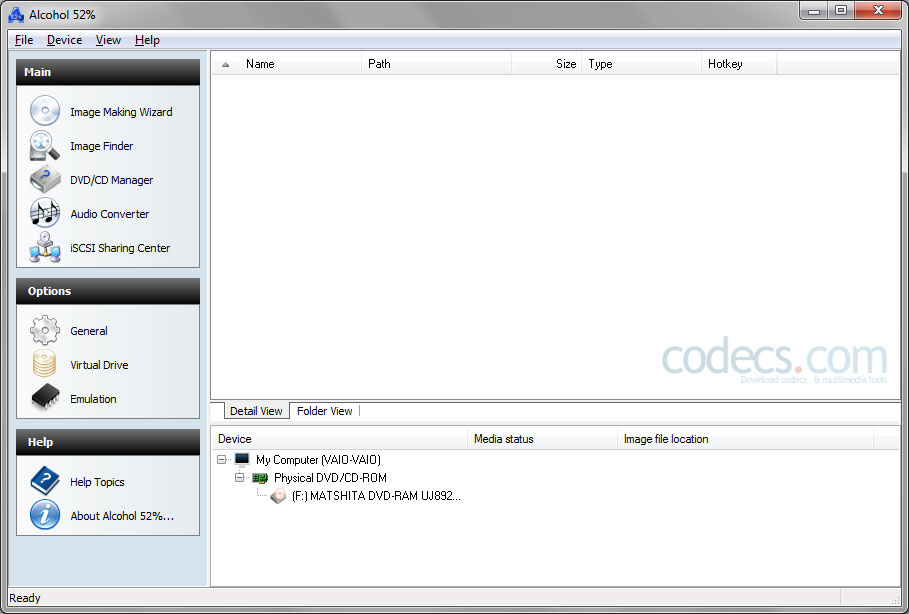Viewport: 909px width, 614px height.
Task: Open DVD/CD Manager drive icon
Action: point(45,179)
